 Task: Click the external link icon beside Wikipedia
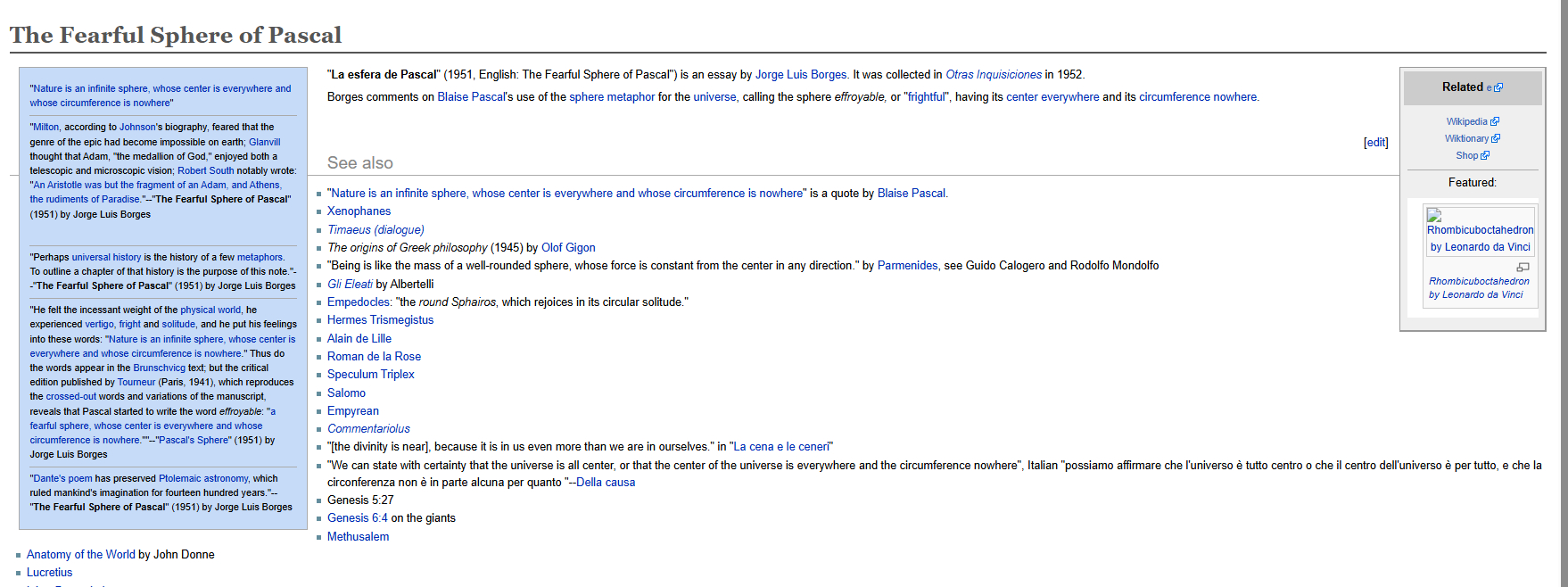[1495, 121]
